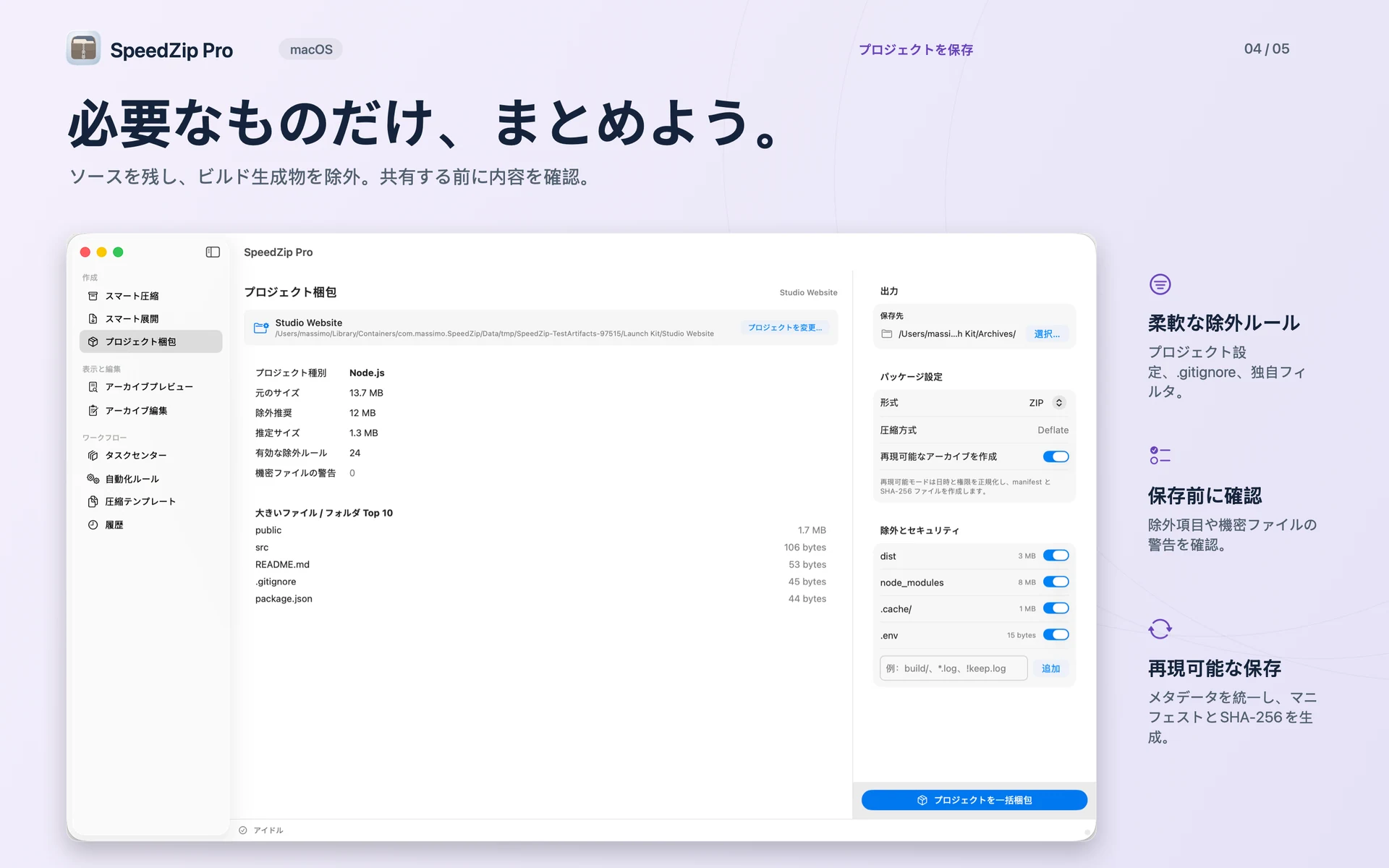Select the package.json row

(540, 599)
